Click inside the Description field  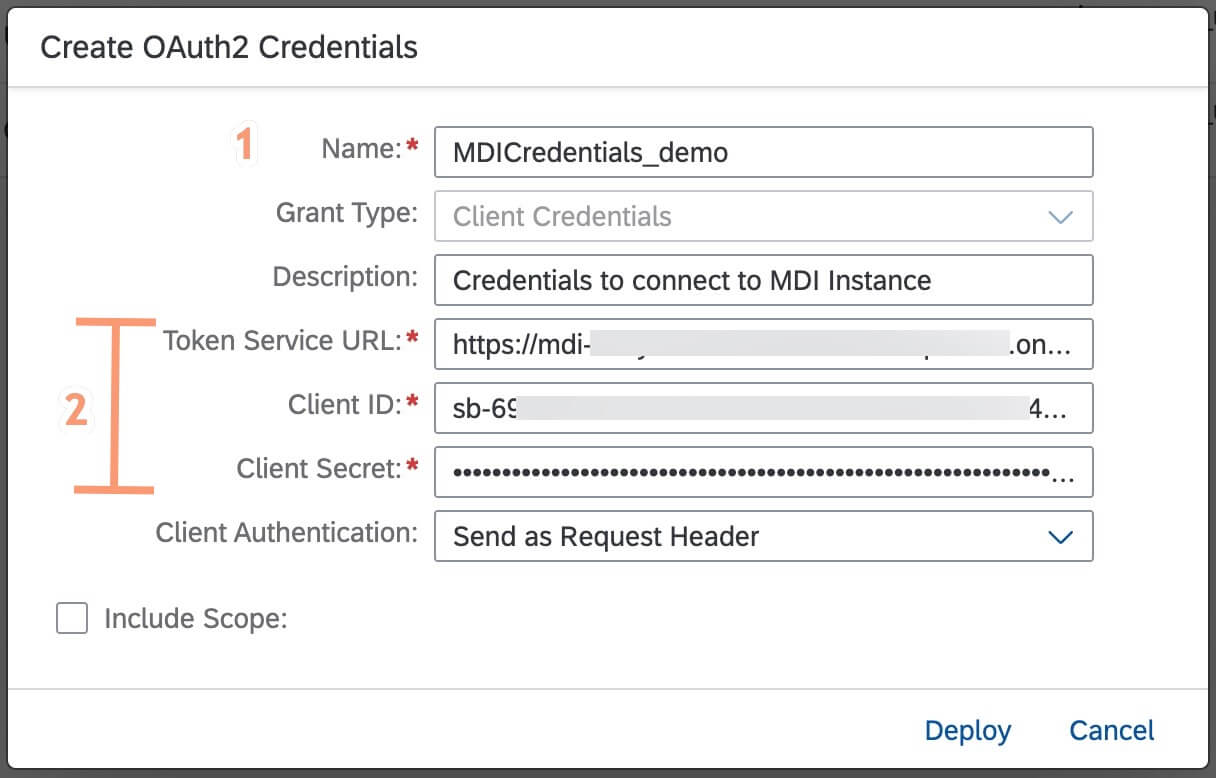pos(763,280)
